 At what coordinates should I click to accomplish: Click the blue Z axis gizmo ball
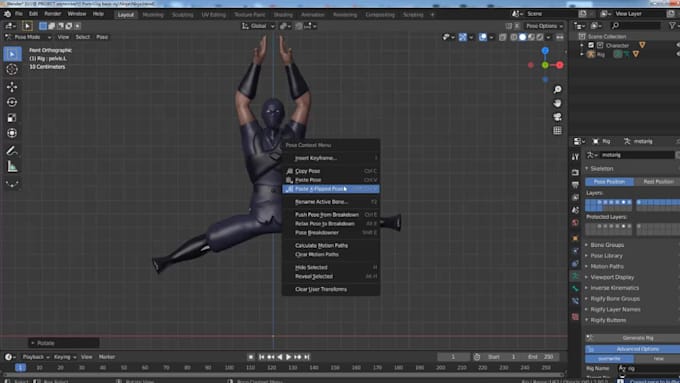pyautogui.click(x=545, y=51)
